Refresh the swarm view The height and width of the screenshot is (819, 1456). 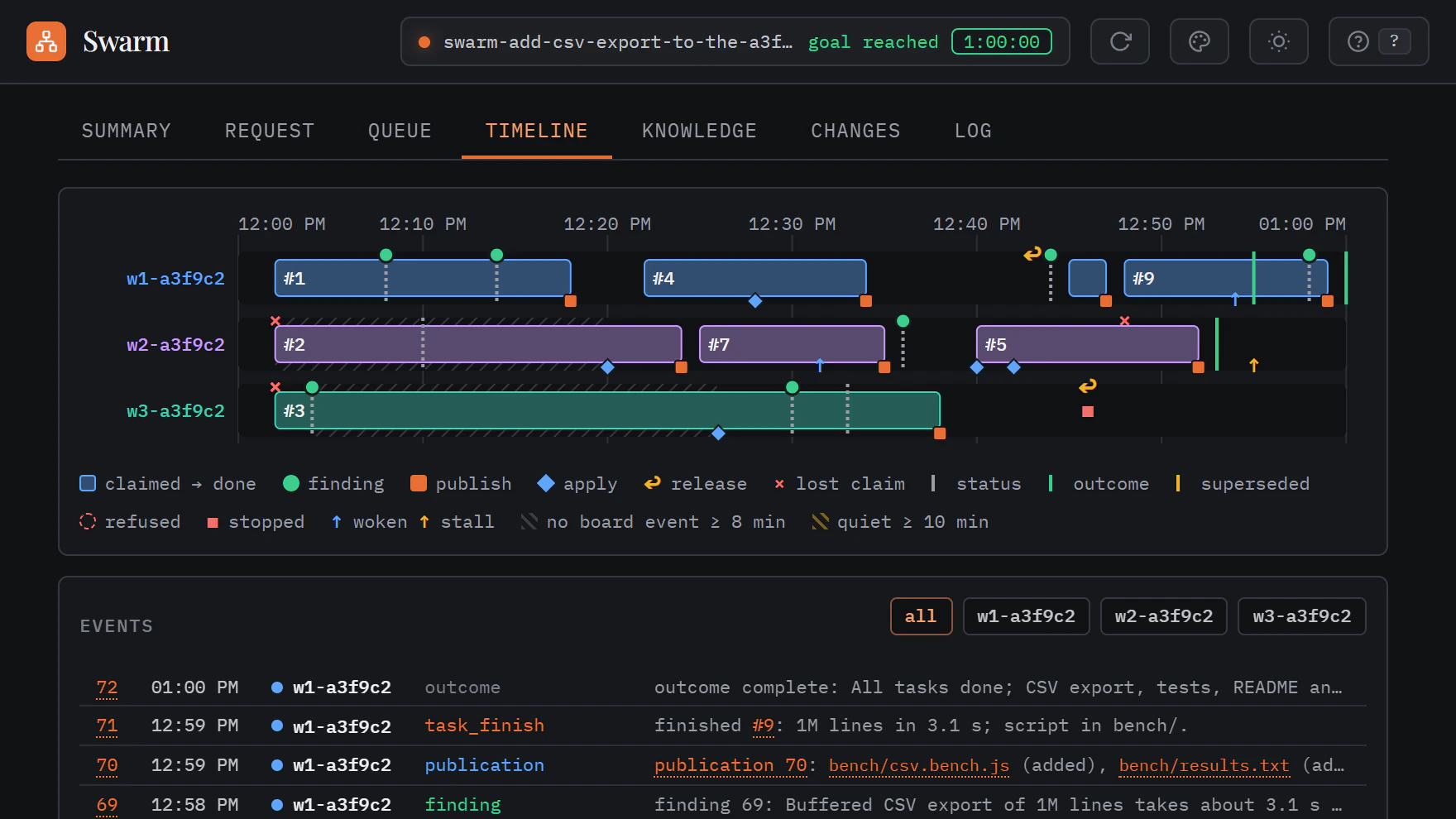1120,41
